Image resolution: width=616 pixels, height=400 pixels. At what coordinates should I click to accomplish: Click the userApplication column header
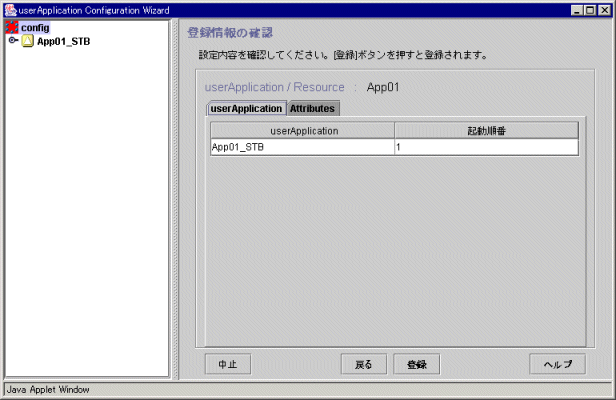[302, 131]
